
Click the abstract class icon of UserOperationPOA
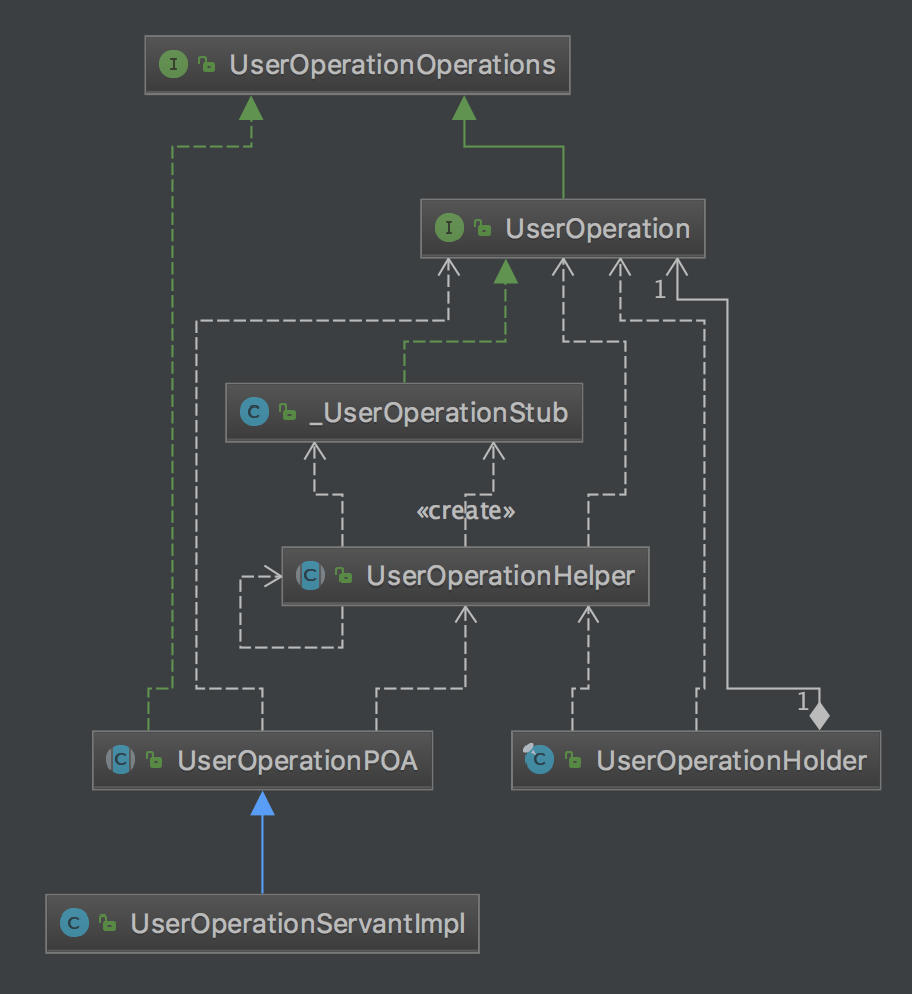pyautogui.click(x=120, y=759)
